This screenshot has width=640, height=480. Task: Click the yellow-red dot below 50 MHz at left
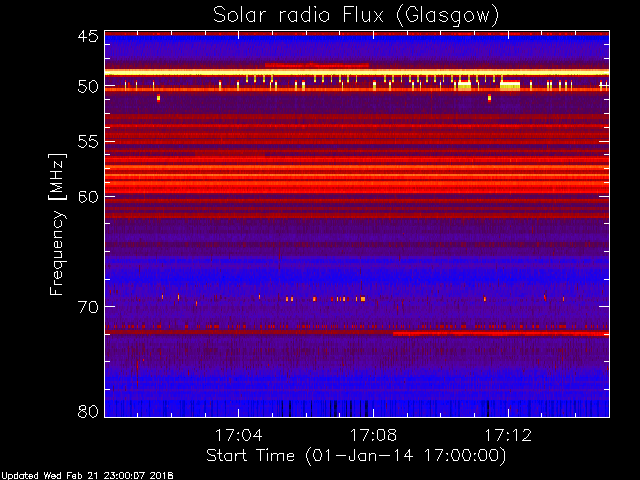[x=158, y=98]
